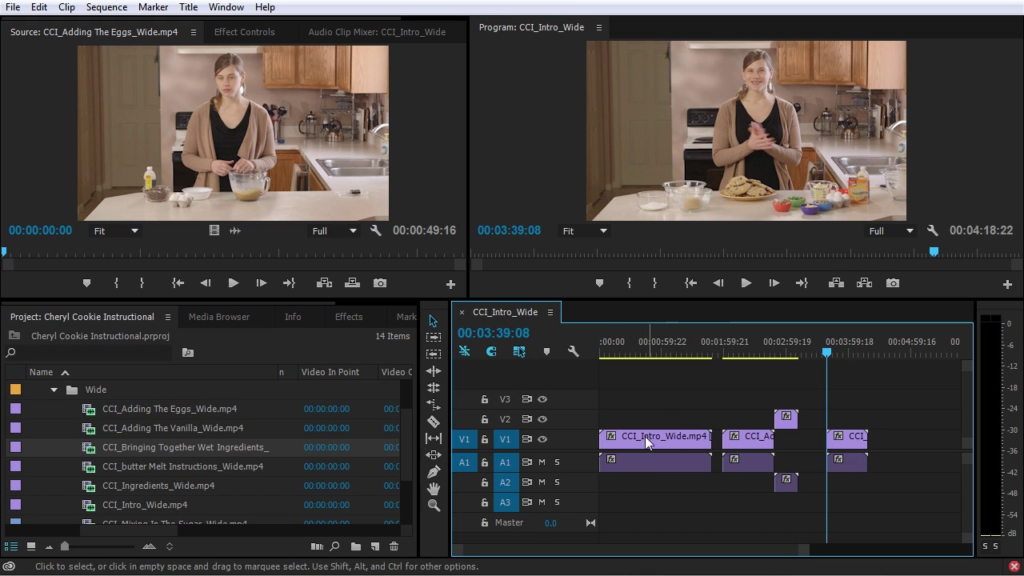Collapse the Wide bin folder
Screen dimensions: 1024x576
54,390
